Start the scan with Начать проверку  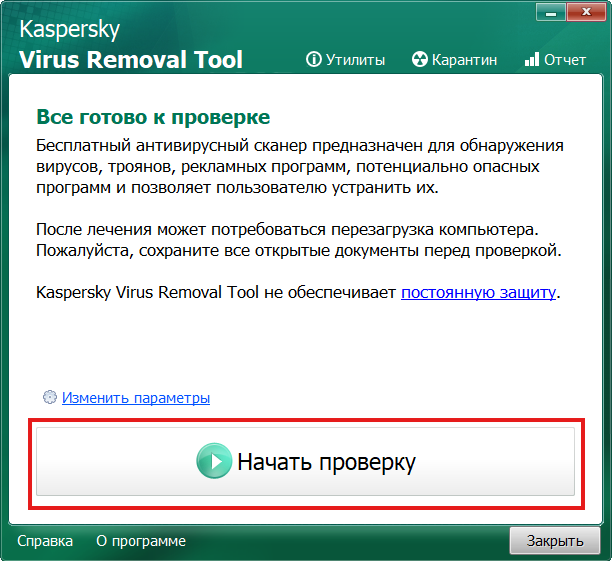point(305,461)
